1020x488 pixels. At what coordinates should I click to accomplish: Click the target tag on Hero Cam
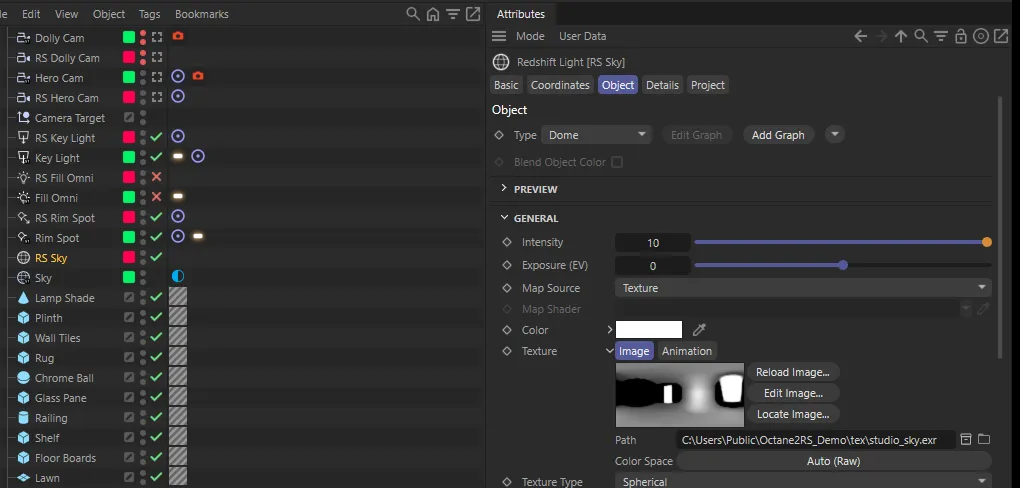coord(178,77)
